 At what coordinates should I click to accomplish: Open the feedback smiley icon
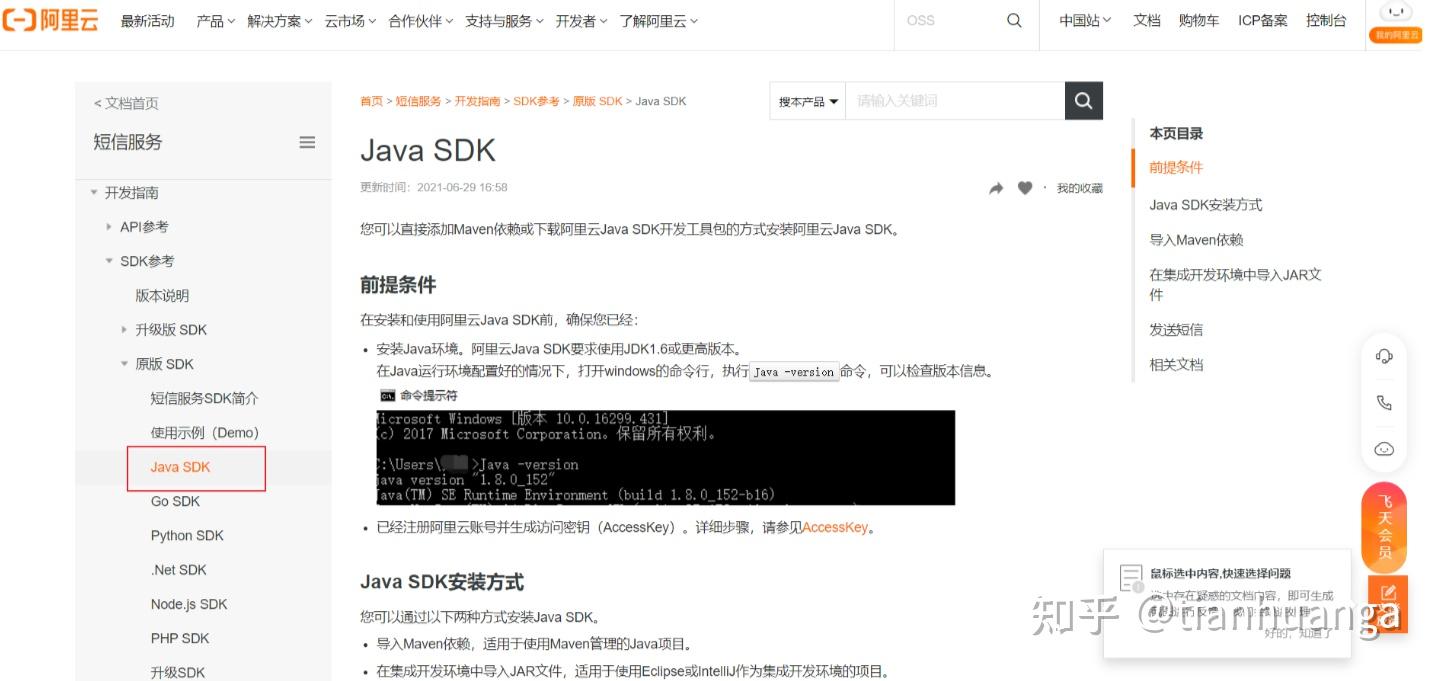(1383, 448)
